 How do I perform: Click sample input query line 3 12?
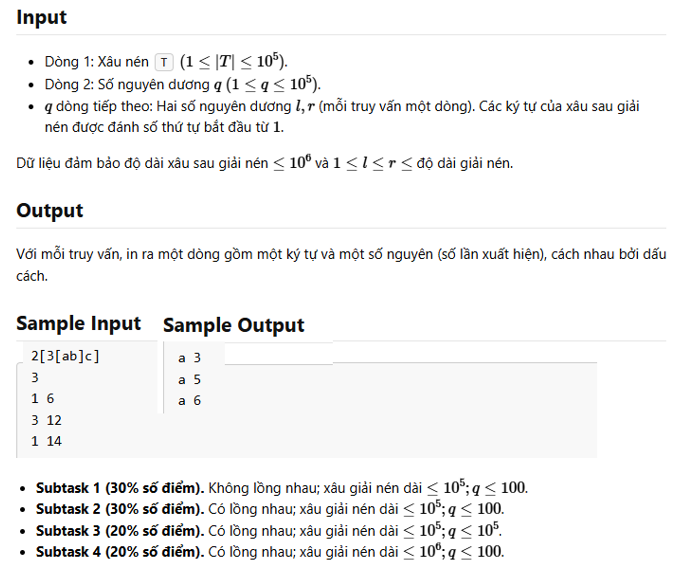(x=46, y=420)
